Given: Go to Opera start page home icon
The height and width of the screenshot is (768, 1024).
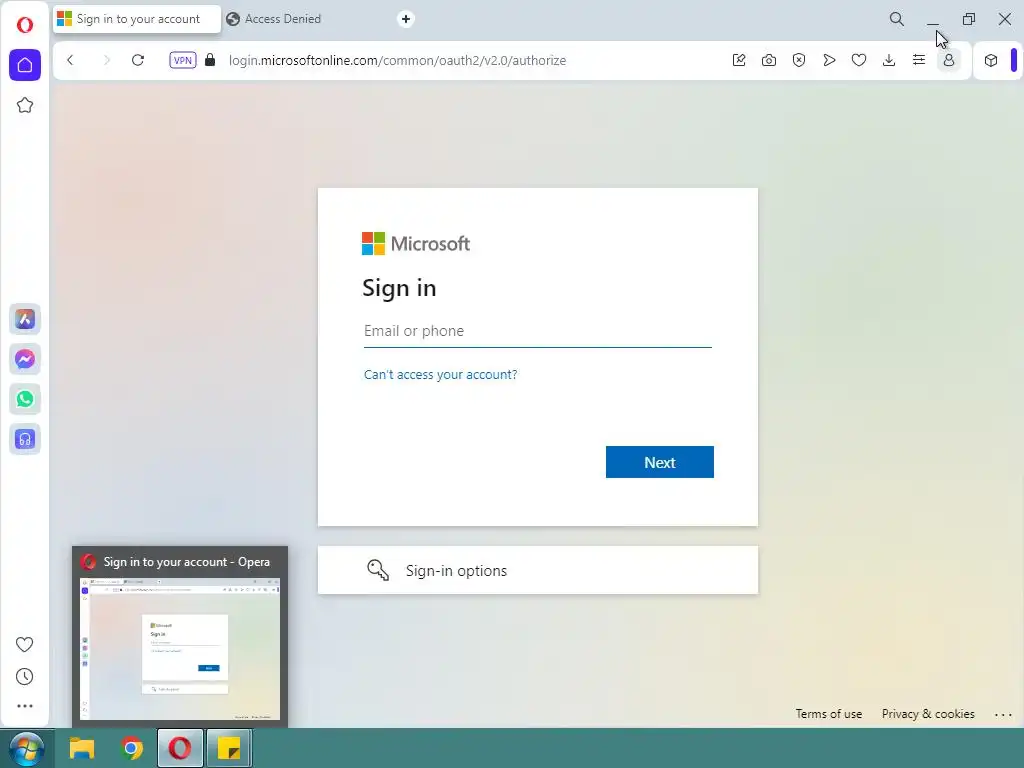Looking at the screenshot, I should (25, 65).
